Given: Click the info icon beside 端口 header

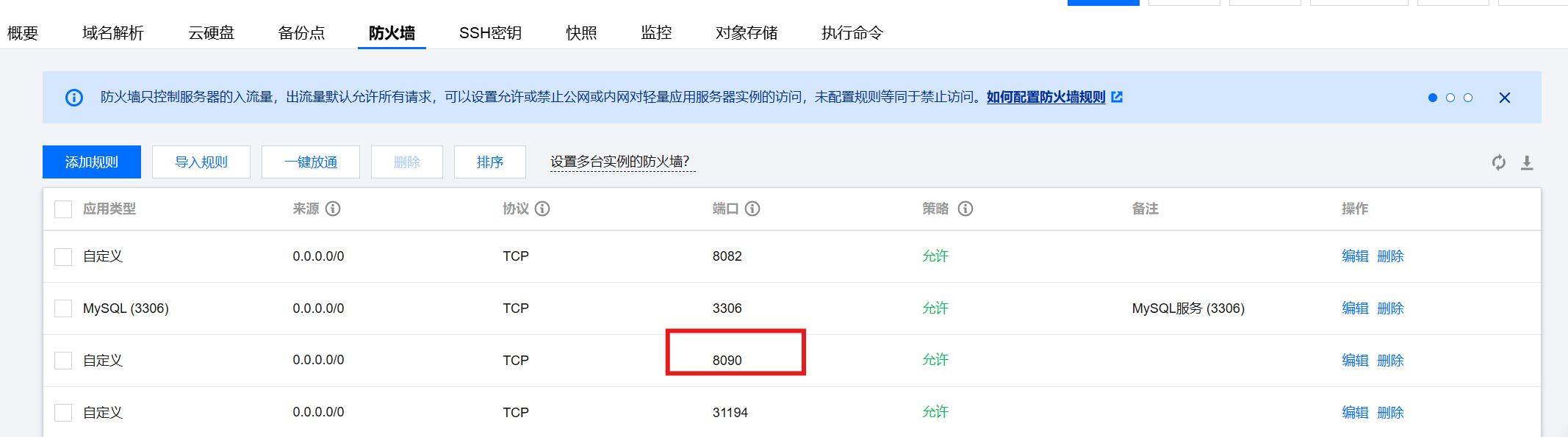Looking at the screenshot, I should coord(752,209).
